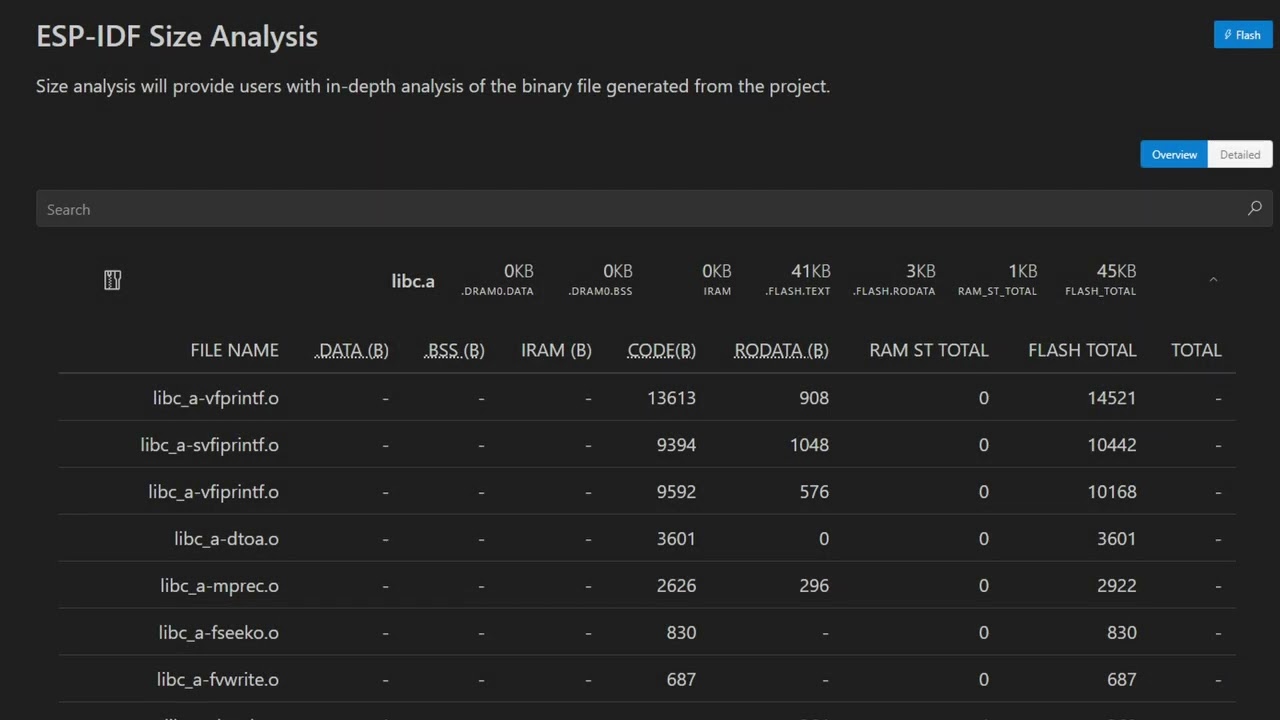Click the IRAM (B) column header

point(556,350)
